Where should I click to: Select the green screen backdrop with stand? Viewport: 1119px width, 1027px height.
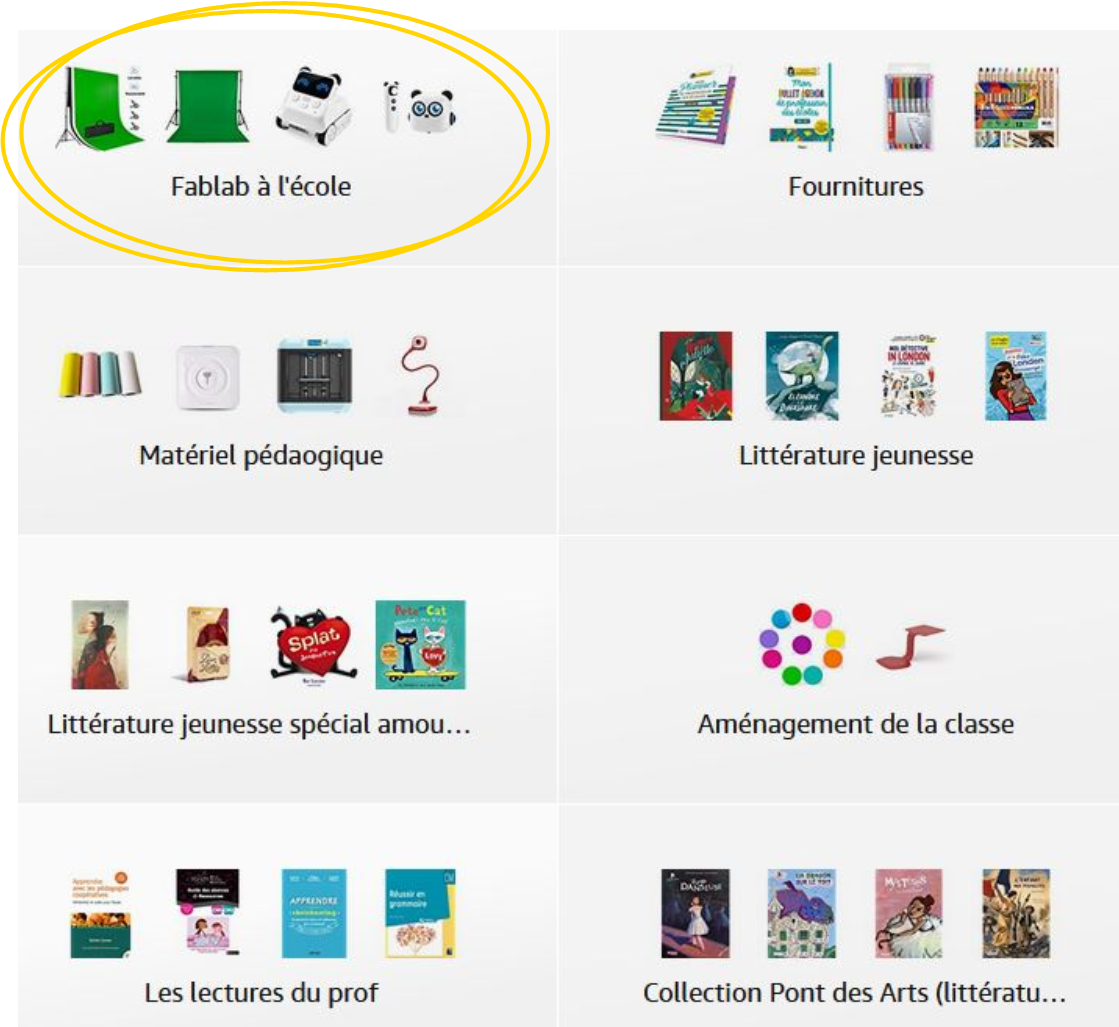(208, 106)
